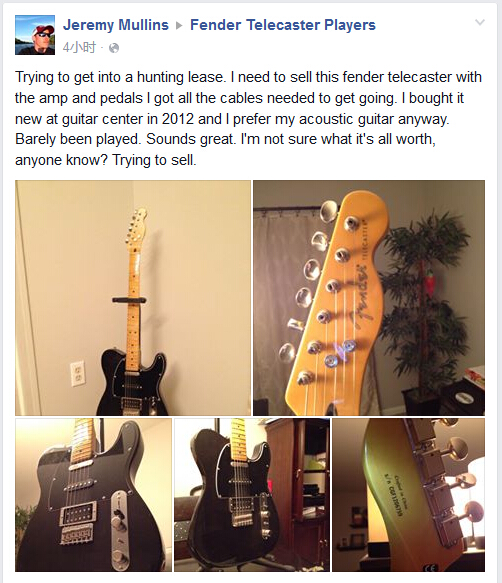Click the humbucker pickup in body photo

click(x=79, y=515)
